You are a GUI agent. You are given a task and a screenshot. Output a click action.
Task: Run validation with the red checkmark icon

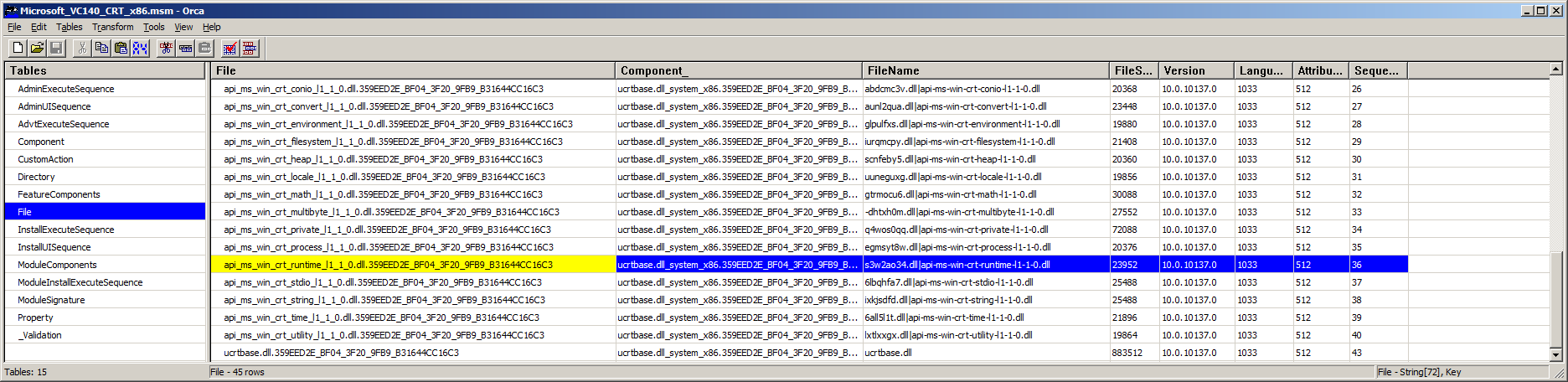230,49
